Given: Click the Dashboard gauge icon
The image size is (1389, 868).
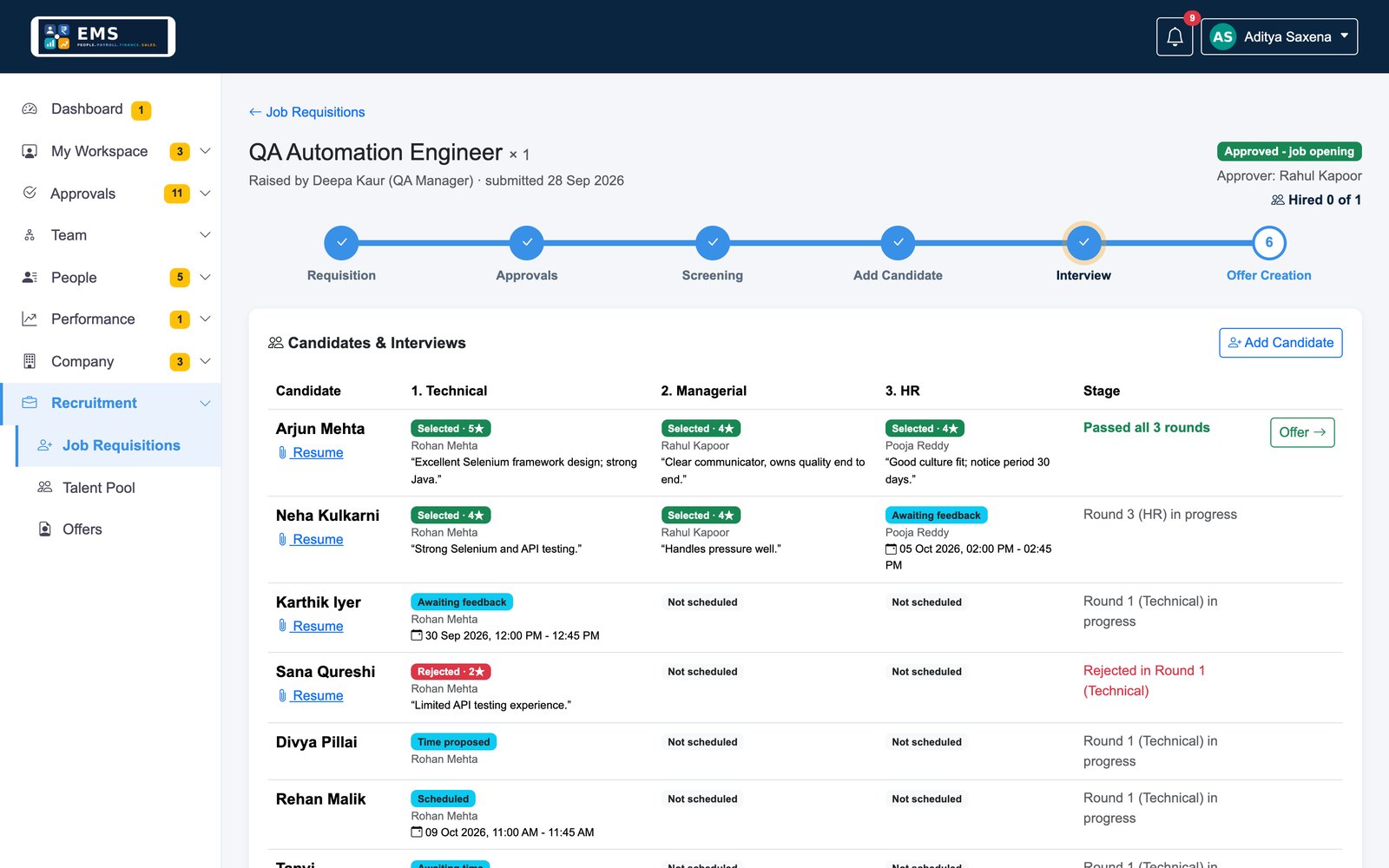Looking at the screenshot, I should coord(30,109).
